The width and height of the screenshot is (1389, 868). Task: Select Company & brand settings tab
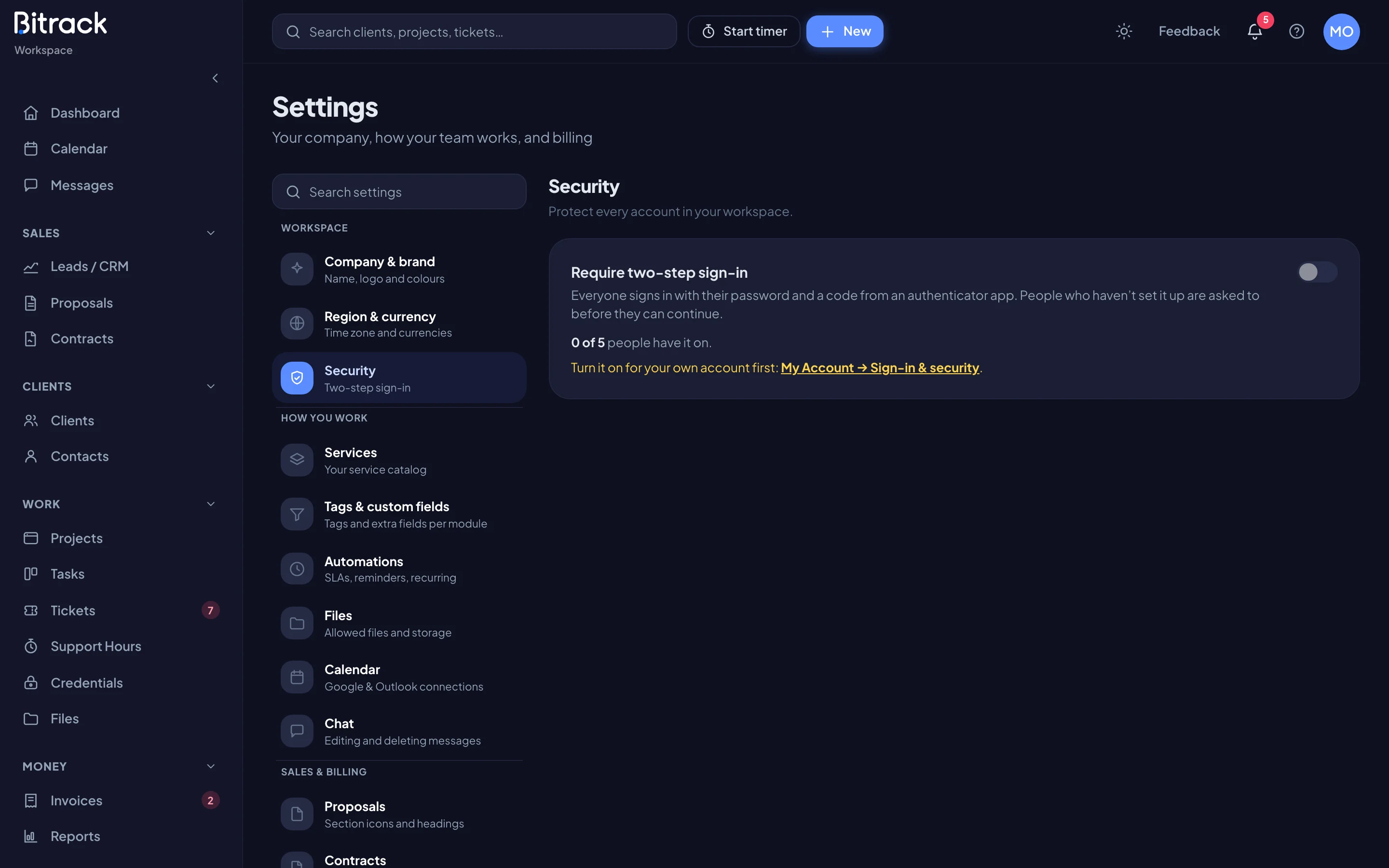399,269
